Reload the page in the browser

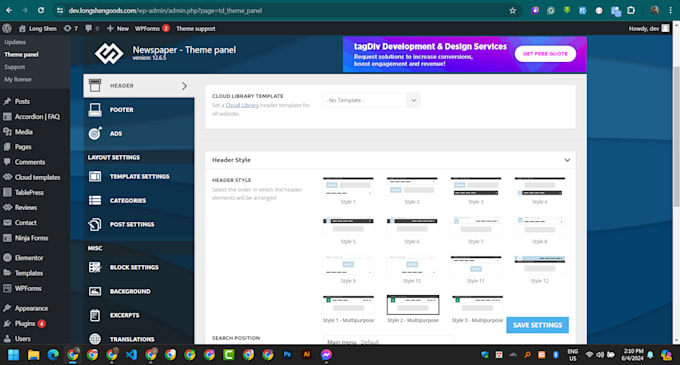40,10
